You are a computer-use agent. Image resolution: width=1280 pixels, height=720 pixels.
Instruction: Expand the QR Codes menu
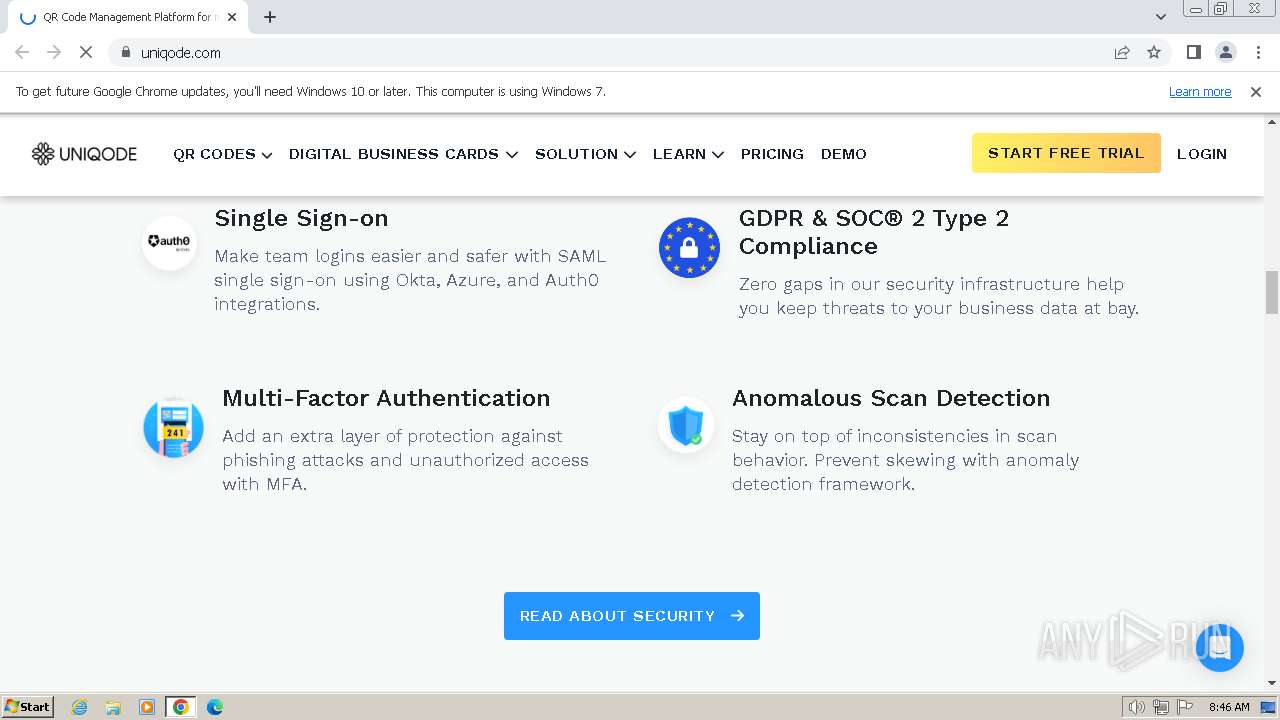tap(222, 154)
